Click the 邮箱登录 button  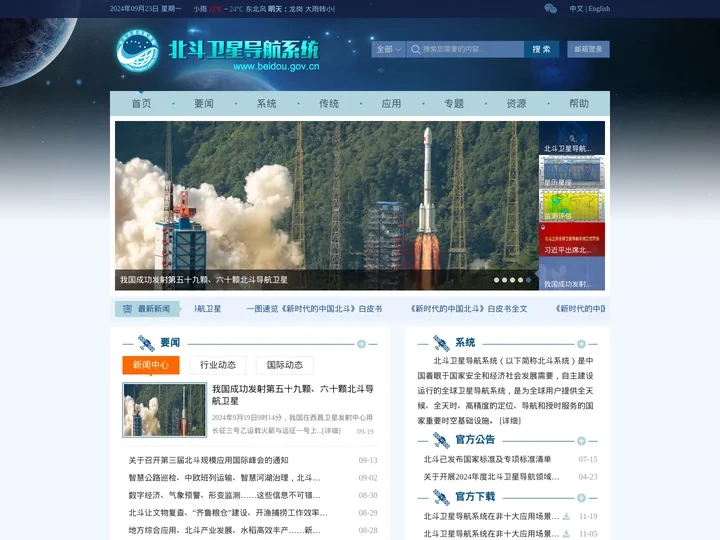(x=588, y=49)
